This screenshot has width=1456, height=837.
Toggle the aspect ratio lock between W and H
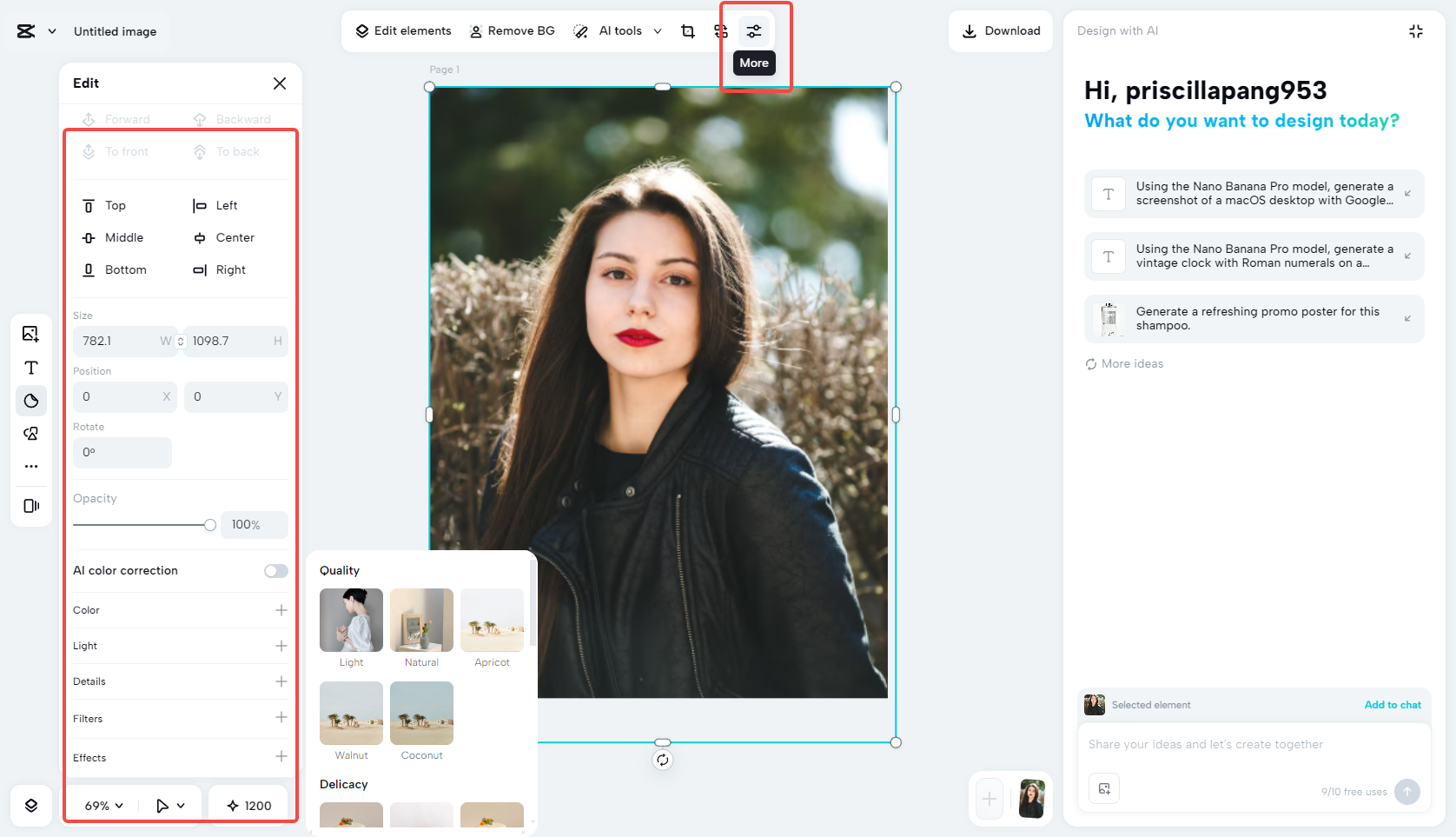point(181,342)
